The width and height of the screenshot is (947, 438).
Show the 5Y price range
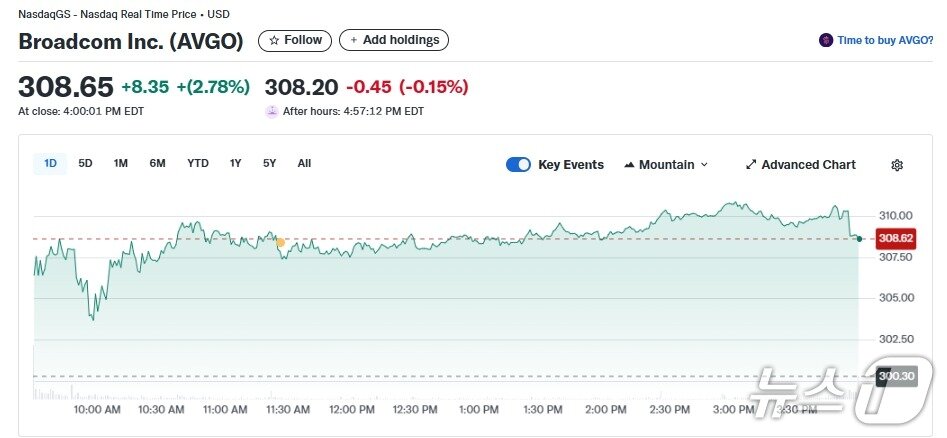pos(269,163)
